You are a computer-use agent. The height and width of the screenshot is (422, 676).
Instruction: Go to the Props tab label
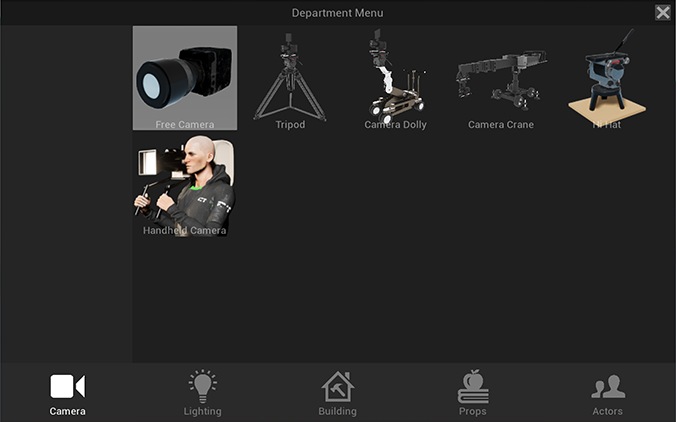point(473,411)
